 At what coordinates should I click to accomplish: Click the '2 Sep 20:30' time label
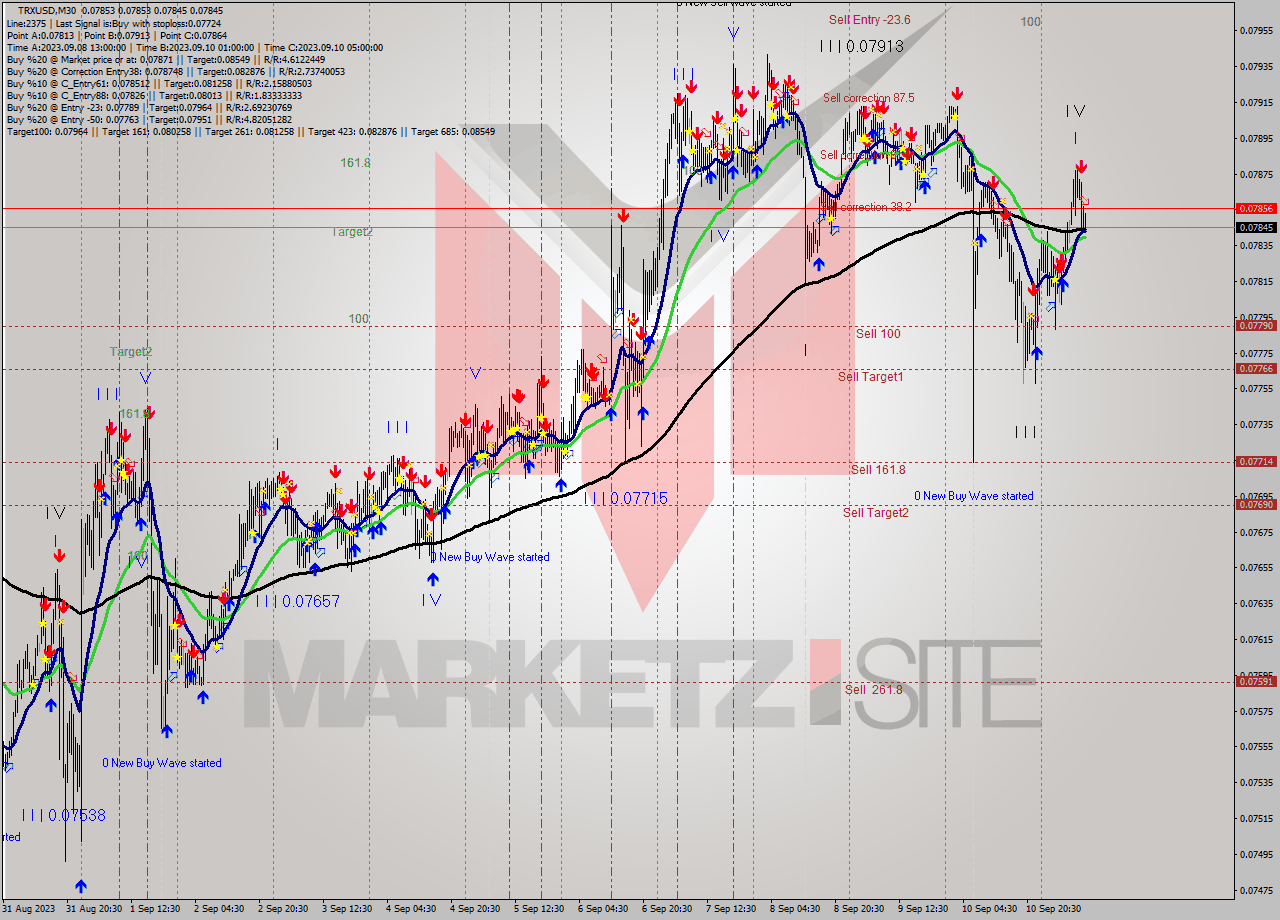tap(283, 909)
